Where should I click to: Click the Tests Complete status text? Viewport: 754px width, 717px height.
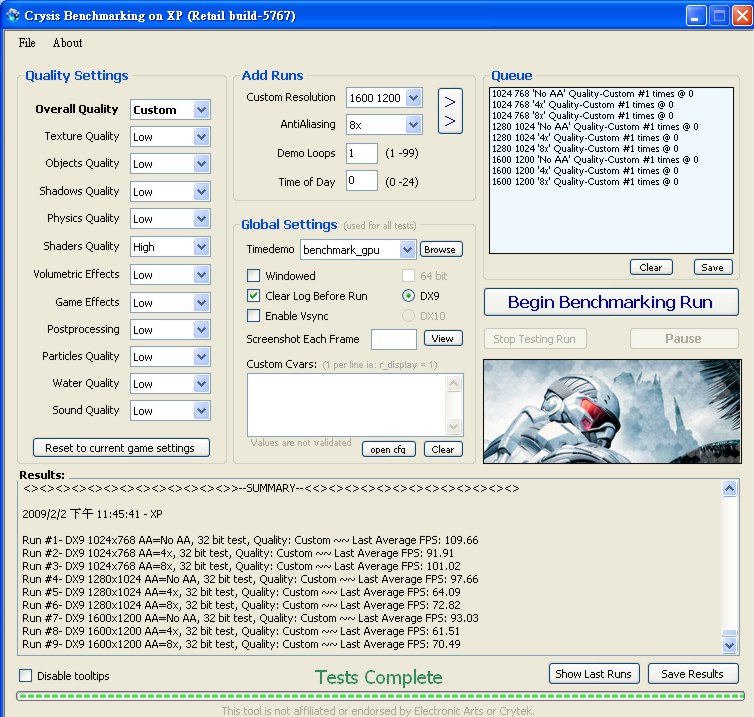click(378, 677)
